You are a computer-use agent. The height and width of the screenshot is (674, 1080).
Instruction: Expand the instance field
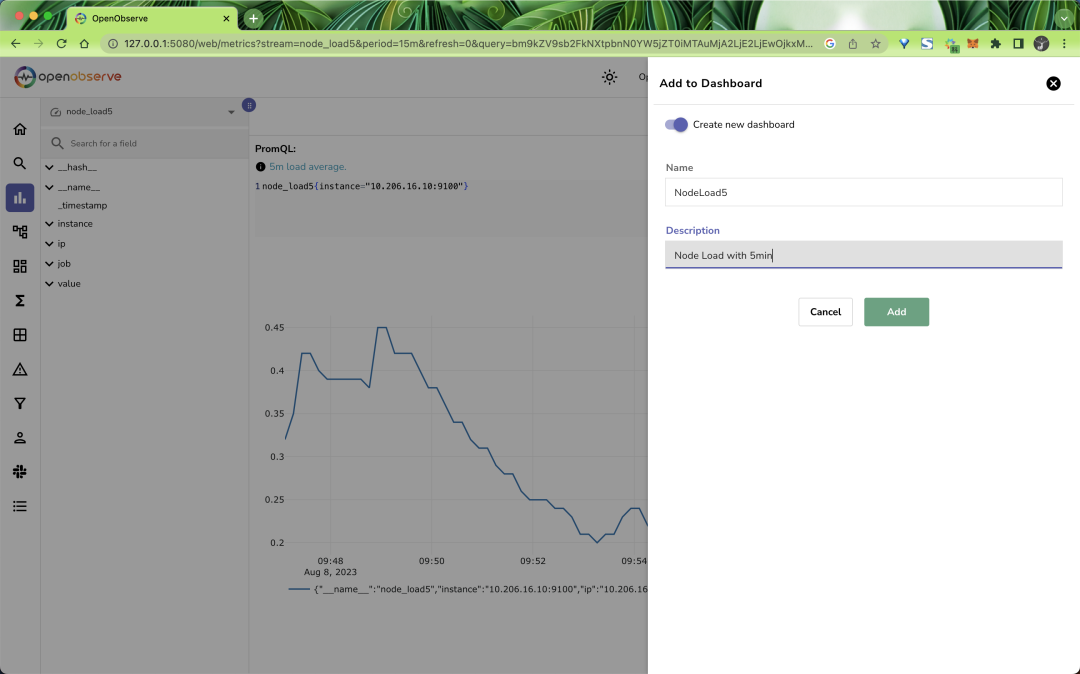pos(50,224)
